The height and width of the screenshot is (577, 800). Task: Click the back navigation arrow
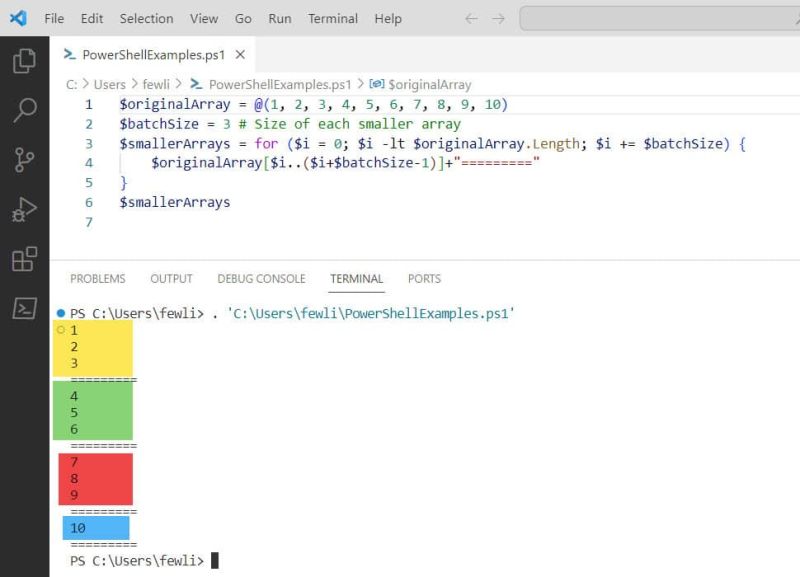click(x=469, y=18)
